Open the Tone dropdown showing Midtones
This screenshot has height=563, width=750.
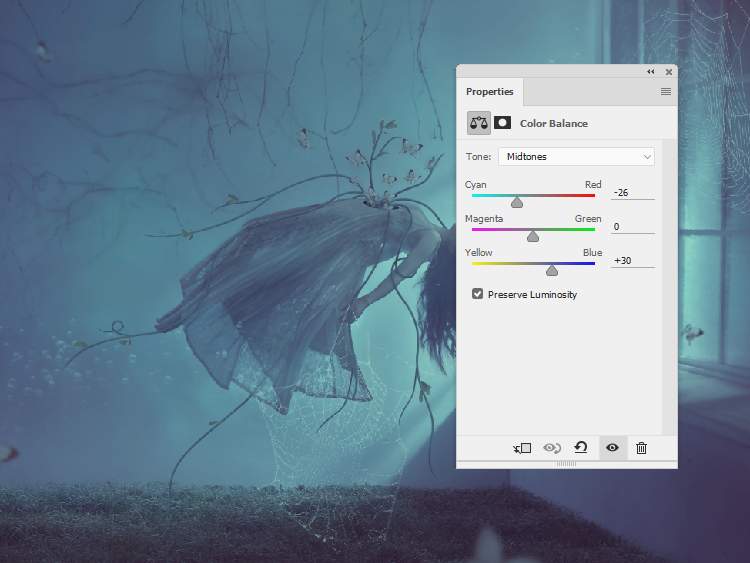pyautogui.click(x=576, y=157)
